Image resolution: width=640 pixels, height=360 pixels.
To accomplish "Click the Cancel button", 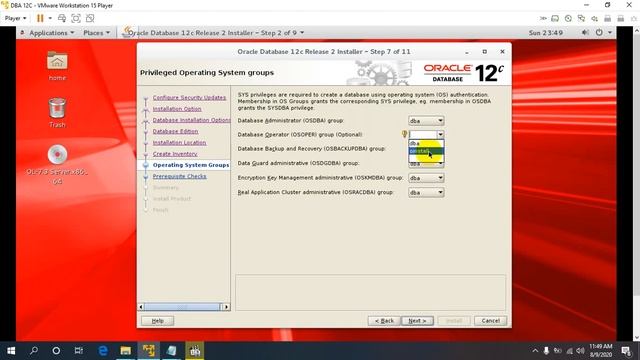I will (x=491, y=321).
